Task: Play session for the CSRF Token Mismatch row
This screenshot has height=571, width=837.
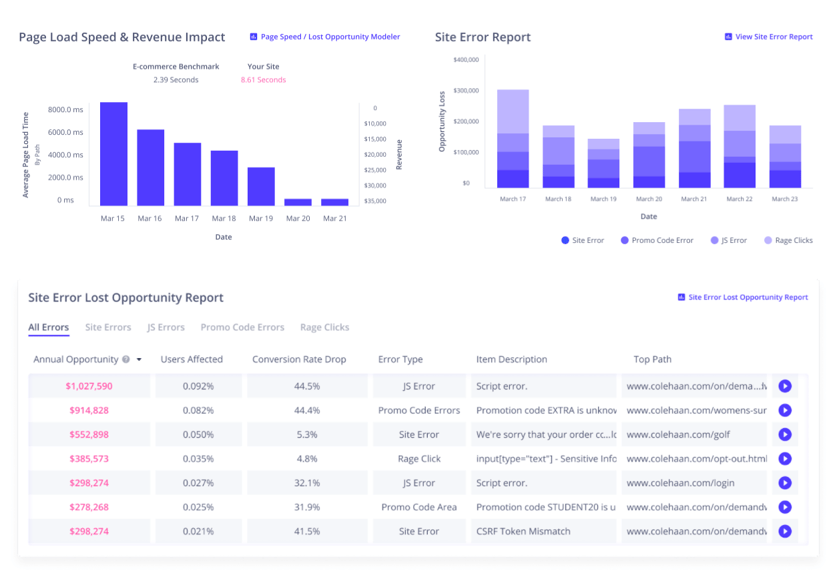Action: (x=785, y=531)
